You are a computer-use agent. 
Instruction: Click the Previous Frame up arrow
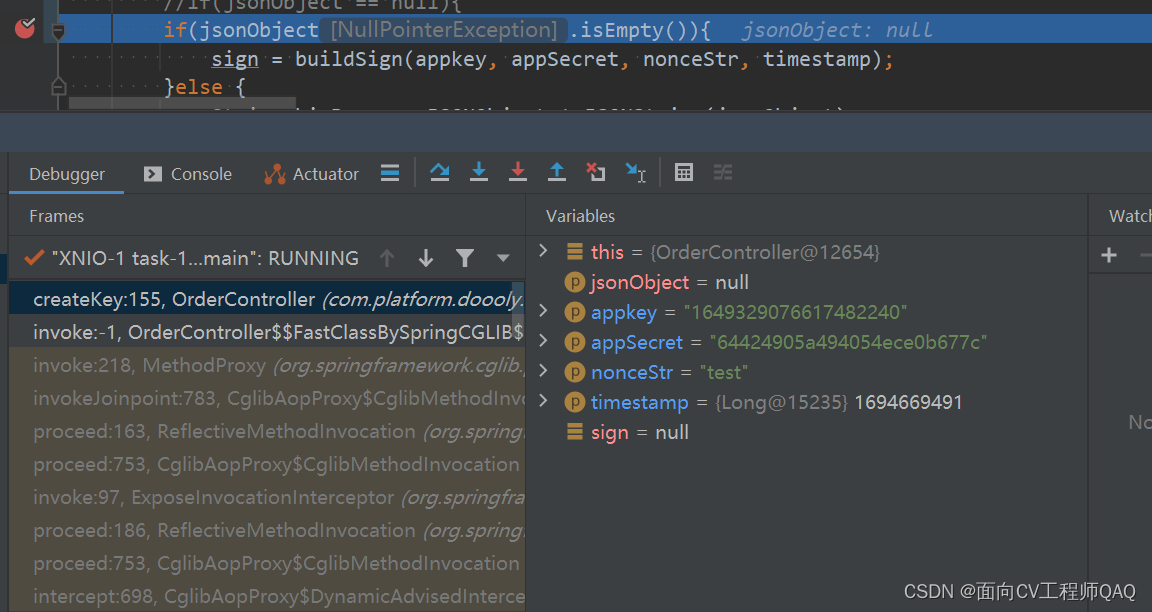point(387,257)
